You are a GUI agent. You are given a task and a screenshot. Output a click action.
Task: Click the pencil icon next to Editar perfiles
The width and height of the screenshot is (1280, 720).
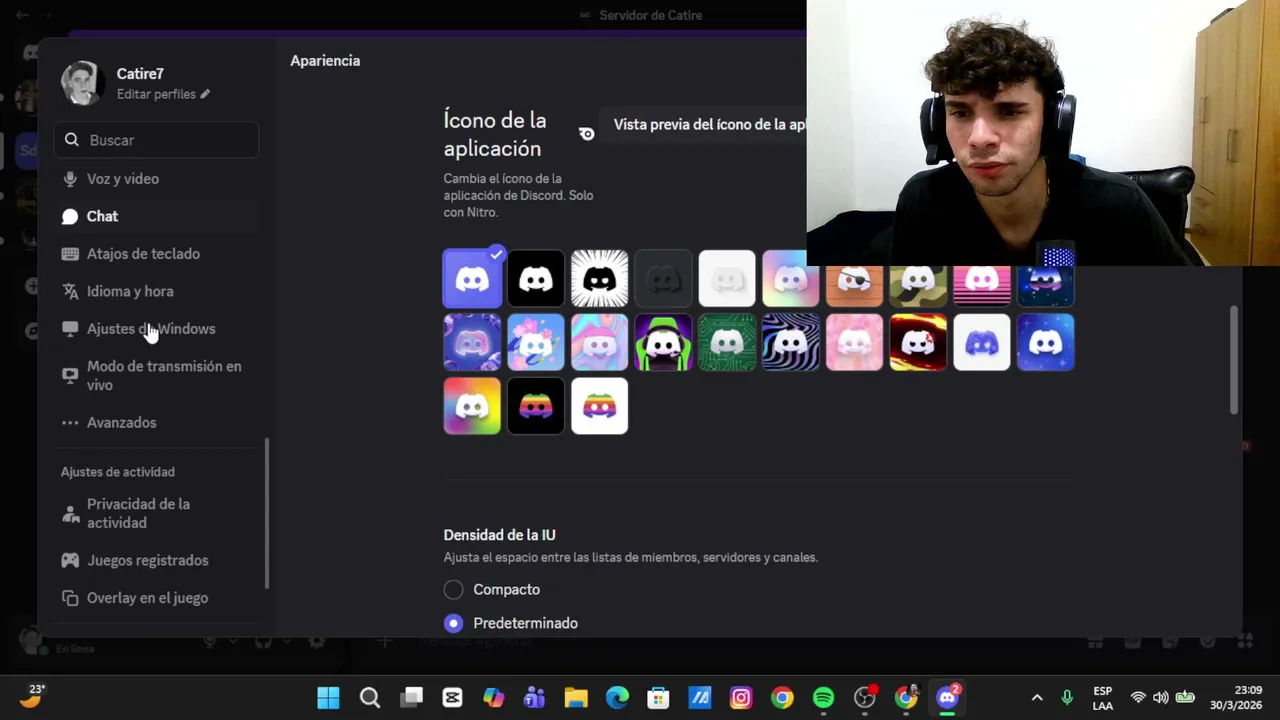tap(205, 94)
